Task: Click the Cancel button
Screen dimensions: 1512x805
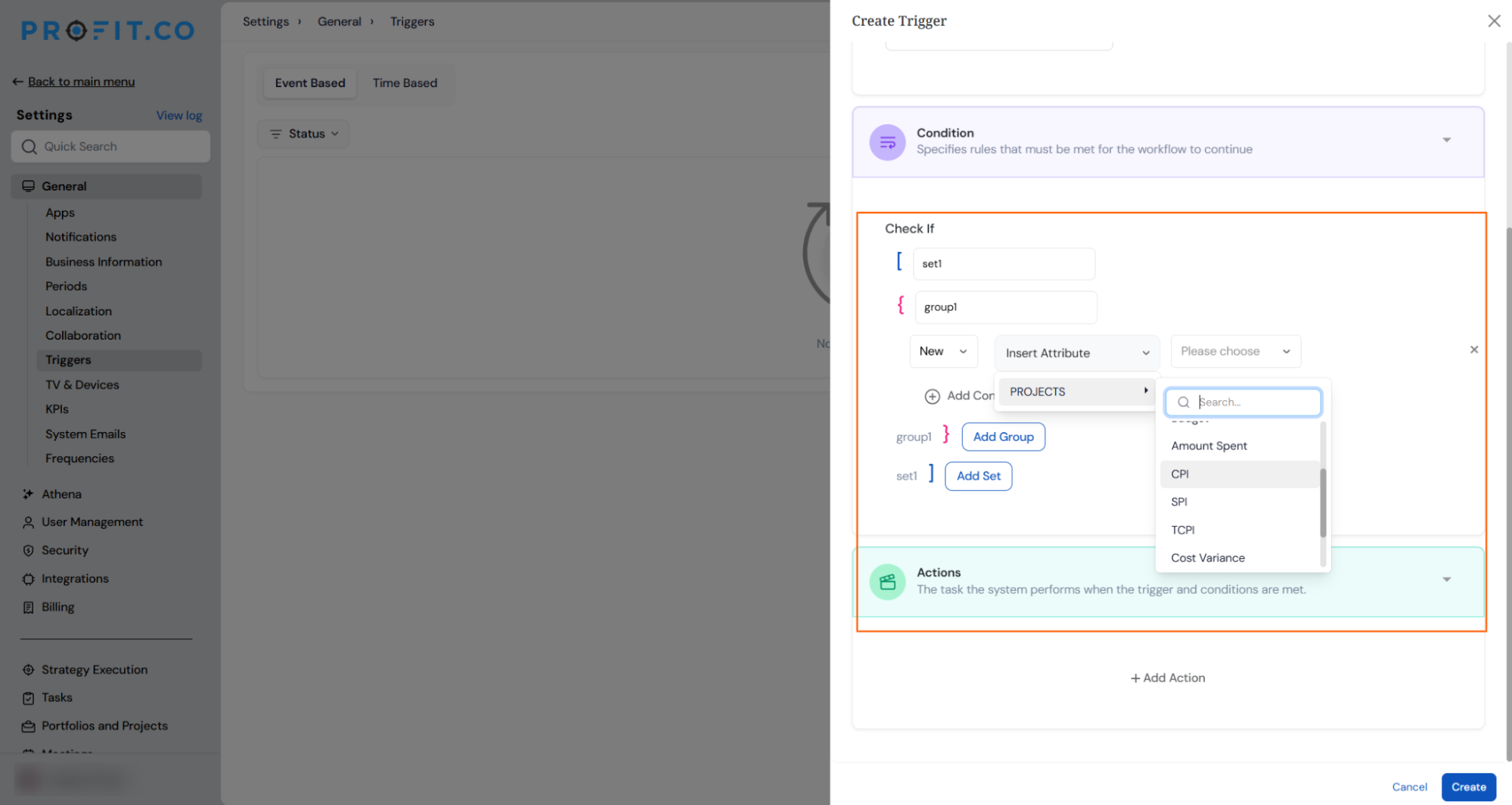Action: (x=1409, y=788)
